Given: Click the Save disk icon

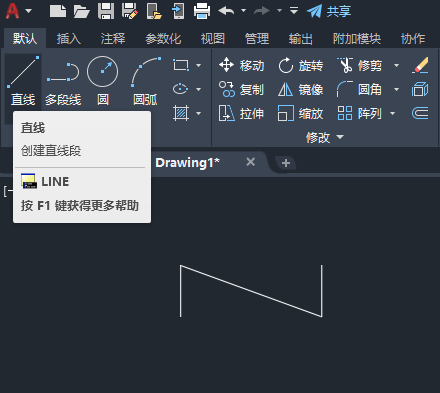Looking at the screenshot, I should (x=106, y=11).
